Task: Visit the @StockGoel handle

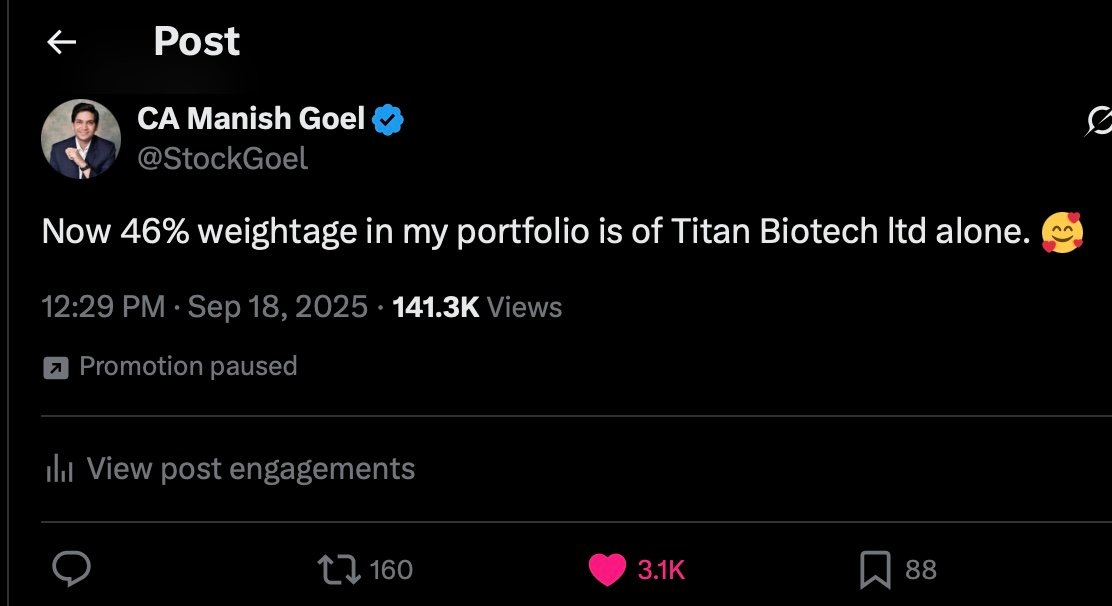Action: 222,158
